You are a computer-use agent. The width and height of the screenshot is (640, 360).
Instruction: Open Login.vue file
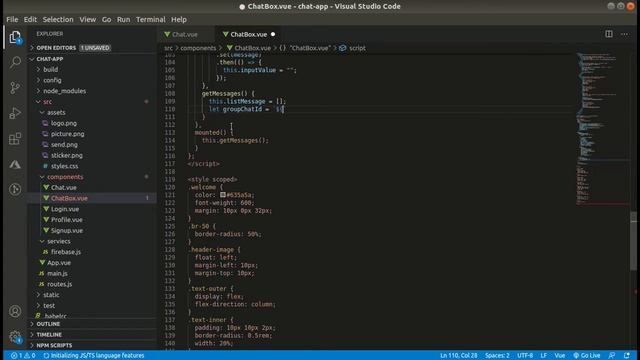[92, 209]
